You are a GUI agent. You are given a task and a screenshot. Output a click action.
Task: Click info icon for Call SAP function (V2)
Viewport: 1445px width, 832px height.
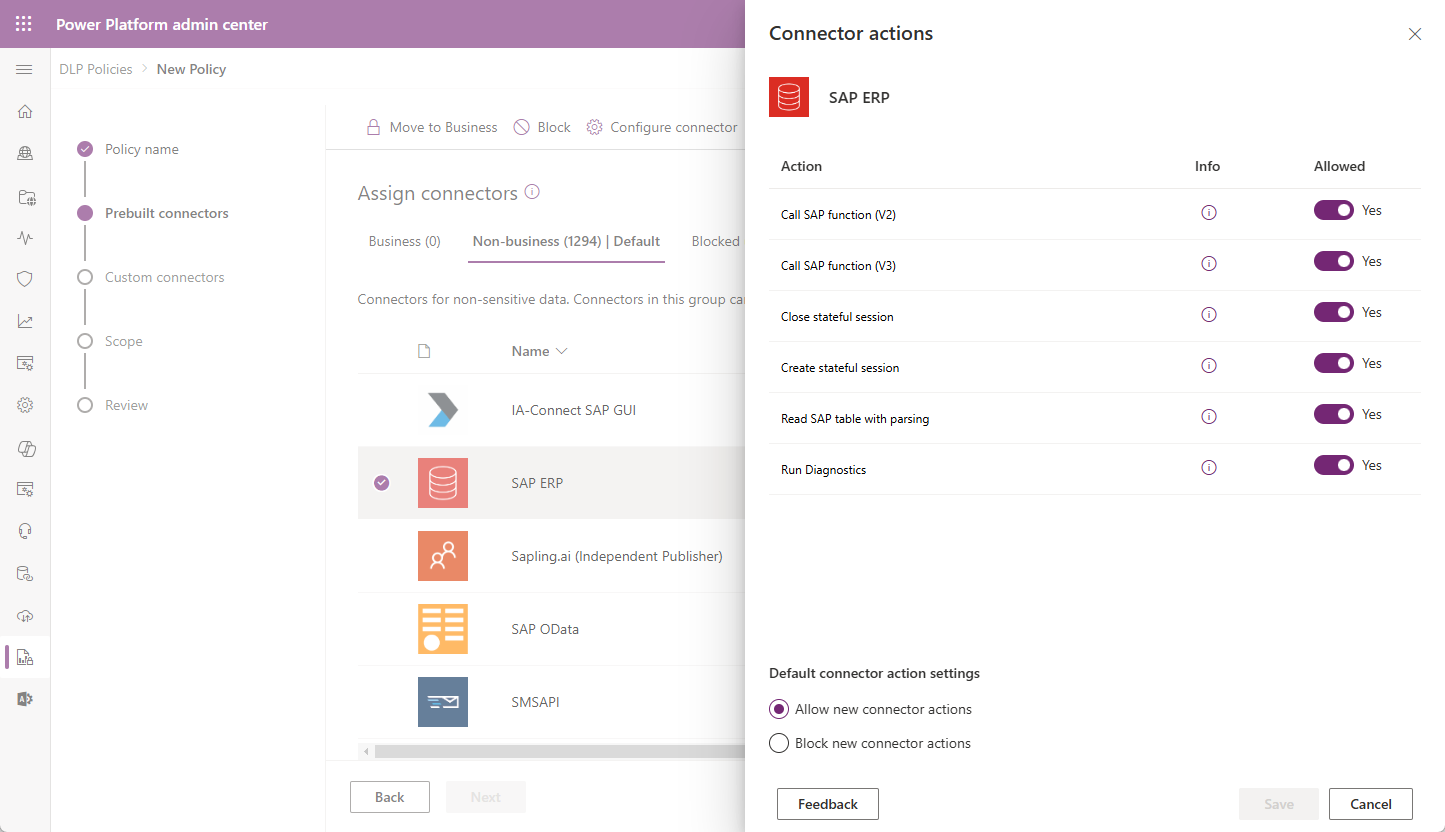[1208, 213]
